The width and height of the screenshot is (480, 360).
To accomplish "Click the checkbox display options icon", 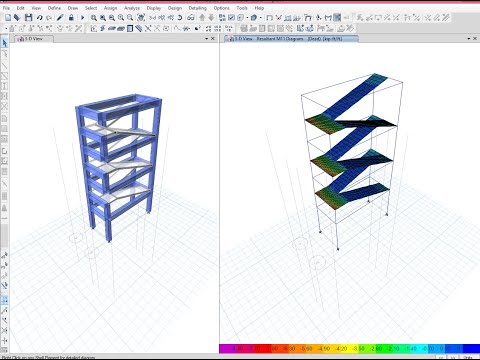I will tap(231, 18).
